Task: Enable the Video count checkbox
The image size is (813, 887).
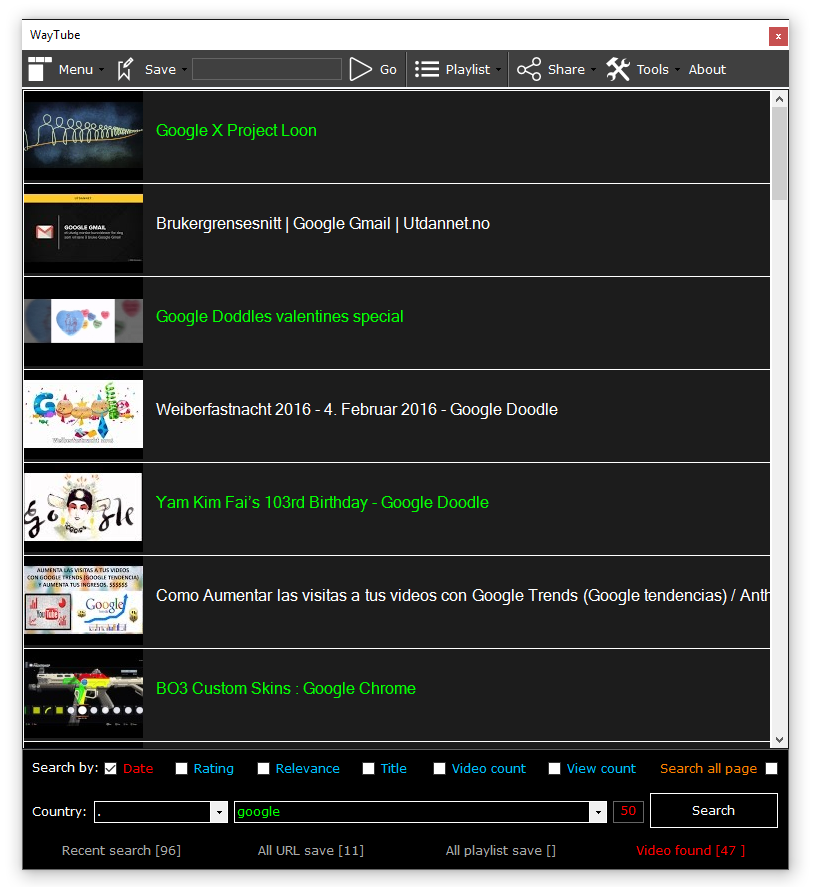Action: pyautogui.click(x=439, y=769)
